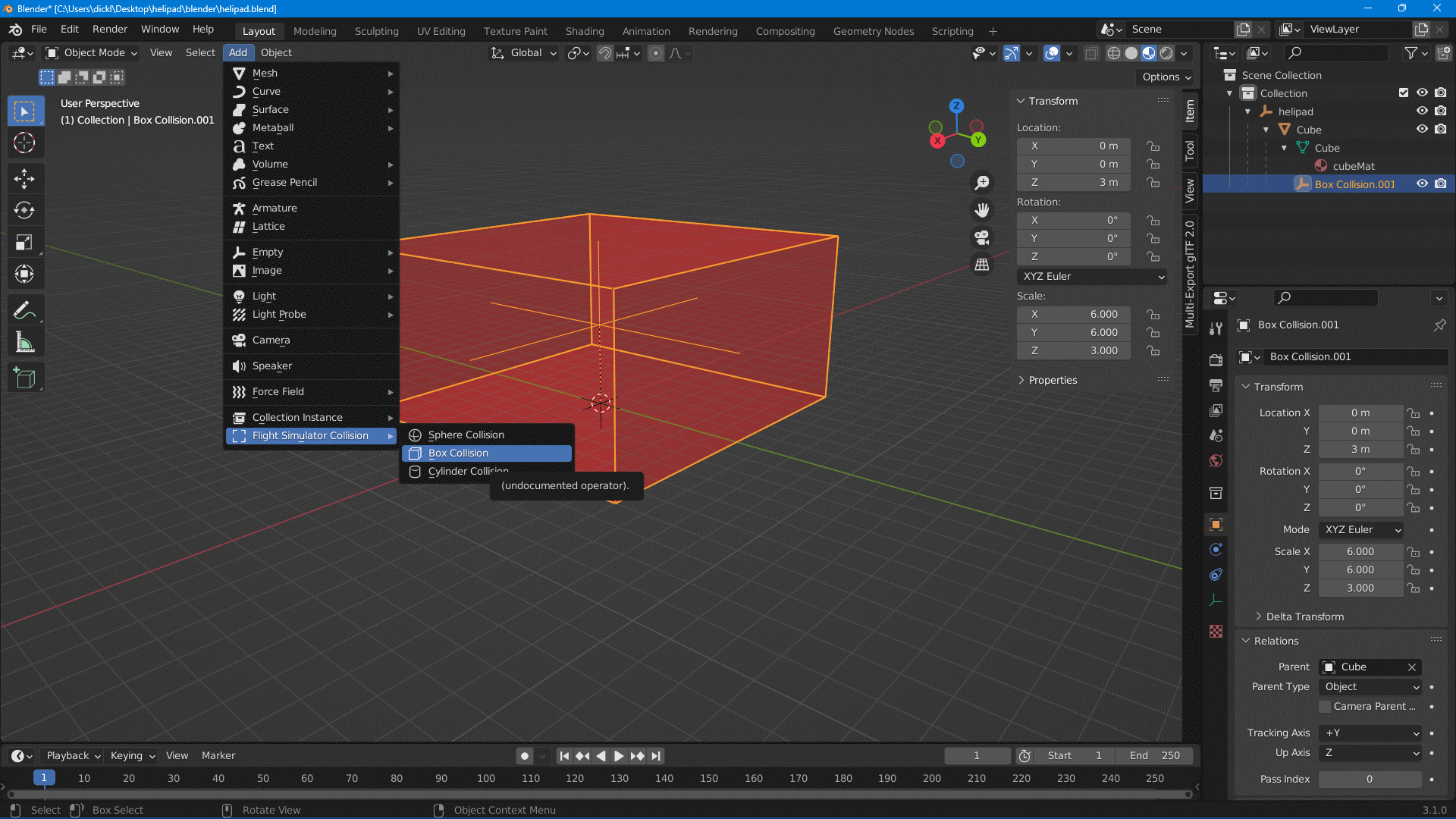The width and height of the screenshot is (1456, 819).
Task: Select the Rotate tool in toolbar
Action: point(24,210)
